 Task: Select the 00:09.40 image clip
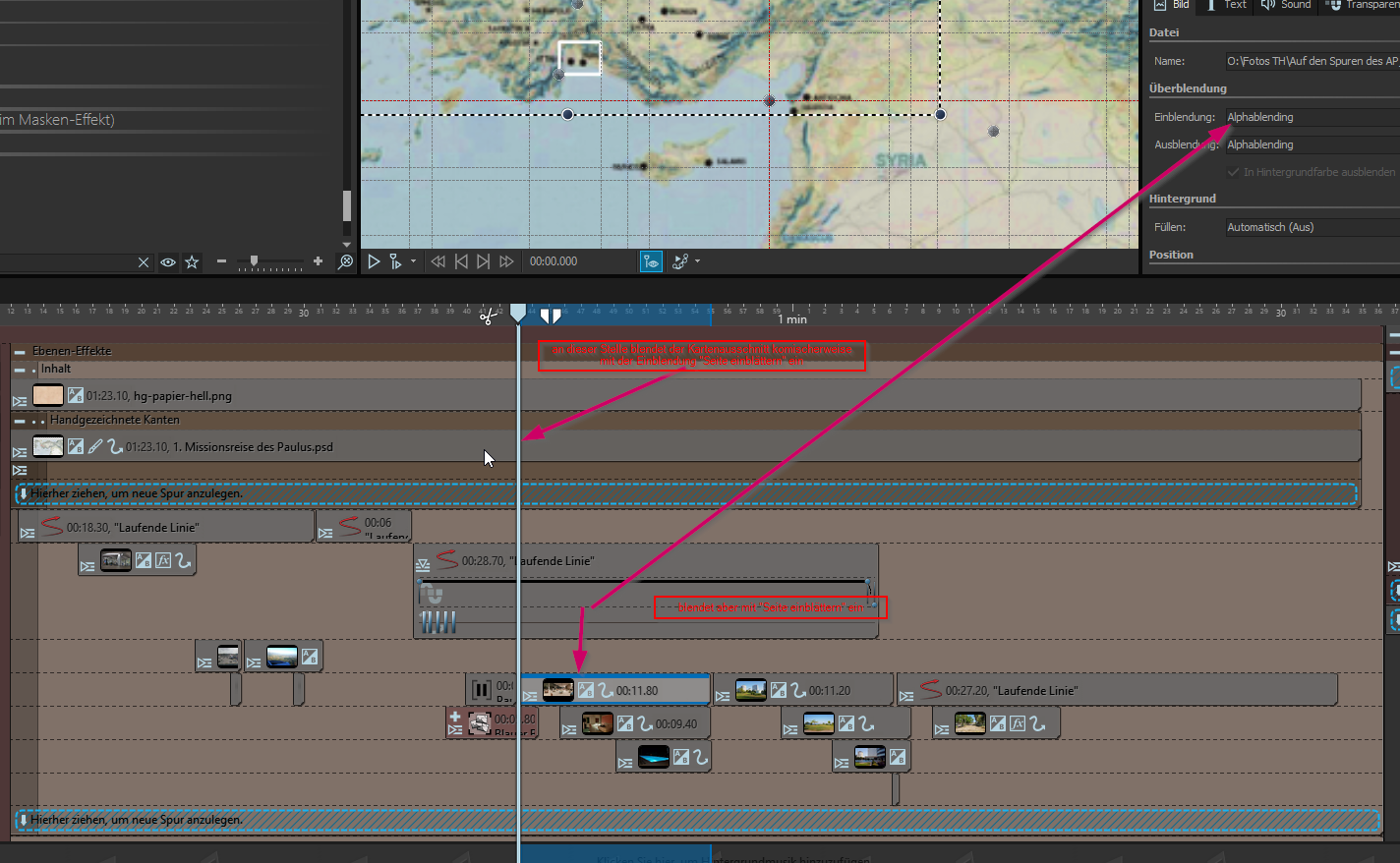click(635, 723)
